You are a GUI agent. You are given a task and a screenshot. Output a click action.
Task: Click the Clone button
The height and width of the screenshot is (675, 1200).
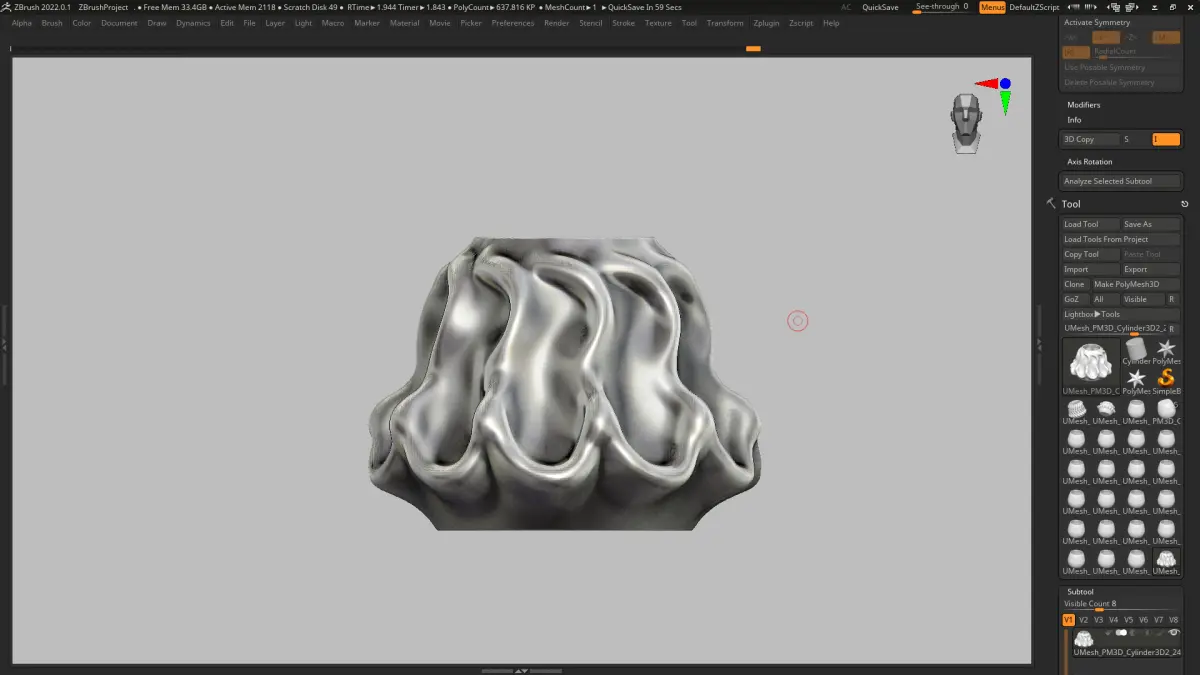(1075, 284)
